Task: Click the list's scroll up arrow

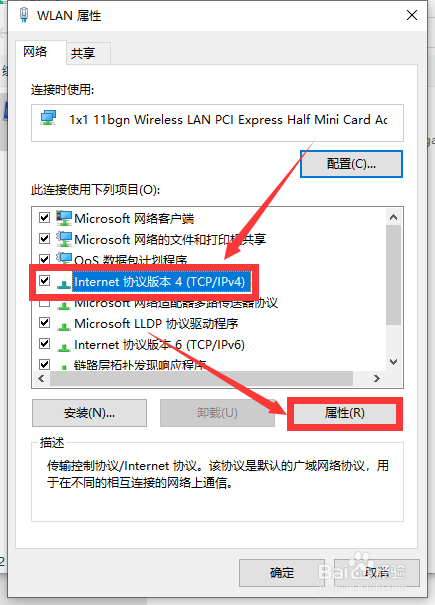Action: pyautogui.click(x=393, y=217)
